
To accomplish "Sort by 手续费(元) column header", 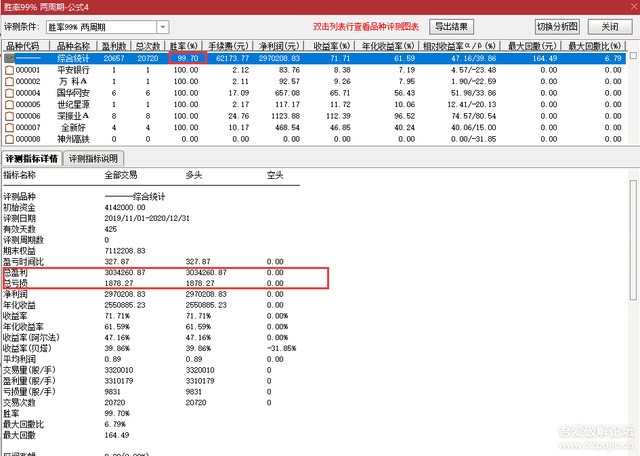I will (228, 46).
